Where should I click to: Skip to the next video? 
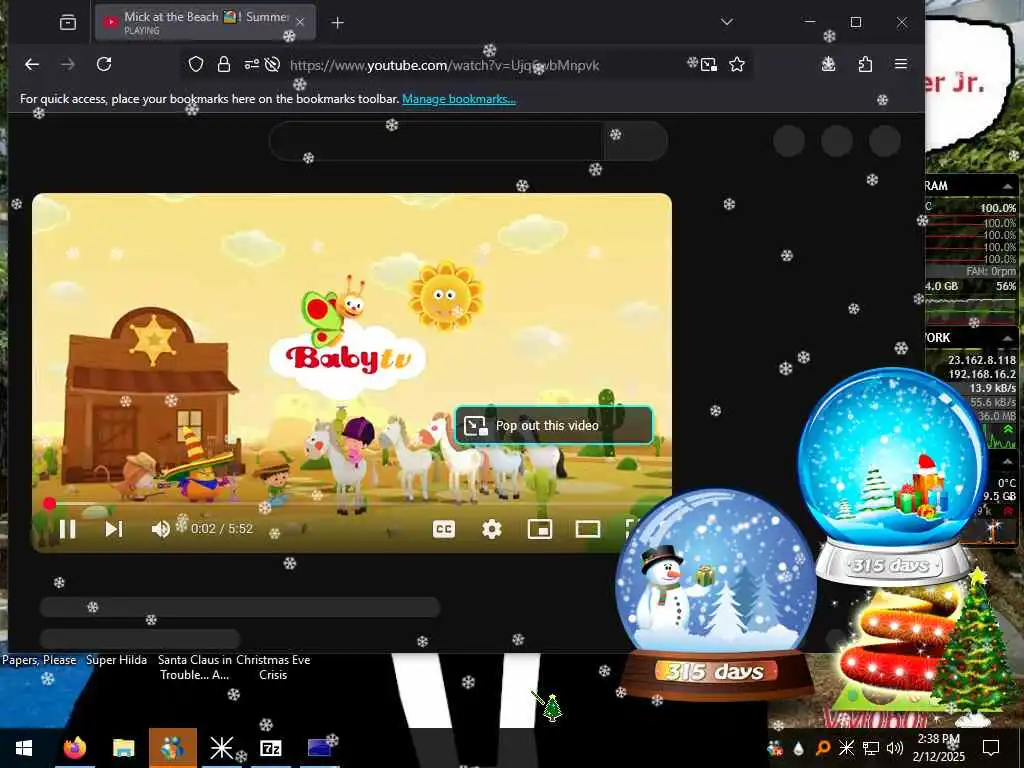point(114,528)
